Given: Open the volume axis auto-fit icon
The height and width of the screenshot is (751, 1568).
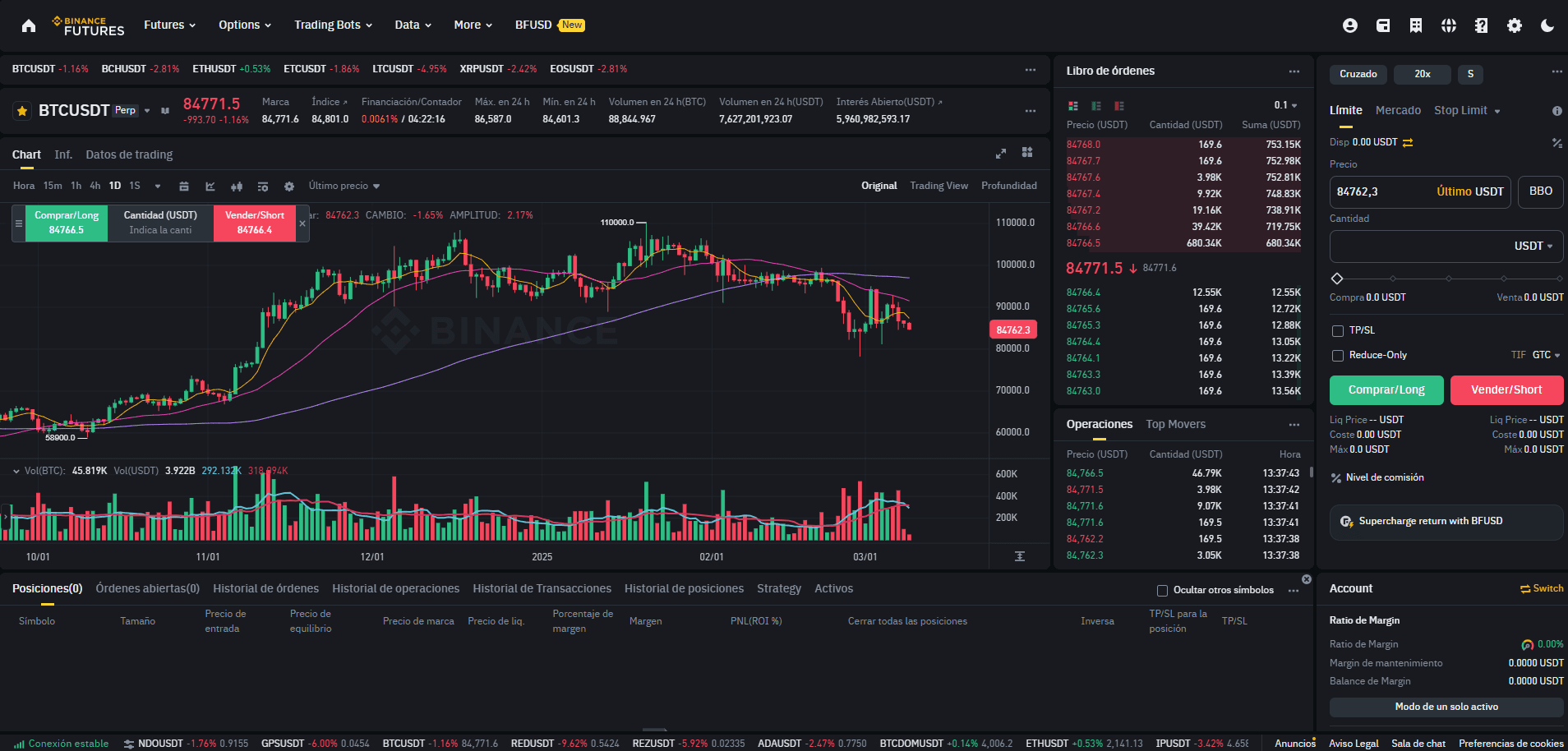Looking at the screenshot, I should [x=1020, y=556].
